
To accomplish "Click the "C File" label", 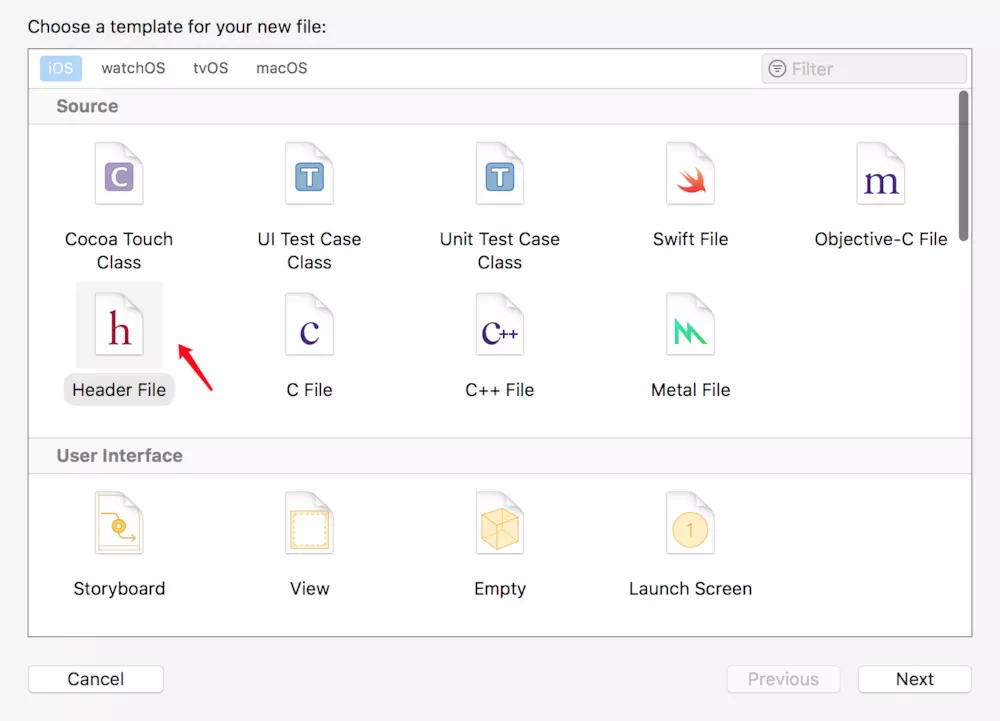I will 309,390.
